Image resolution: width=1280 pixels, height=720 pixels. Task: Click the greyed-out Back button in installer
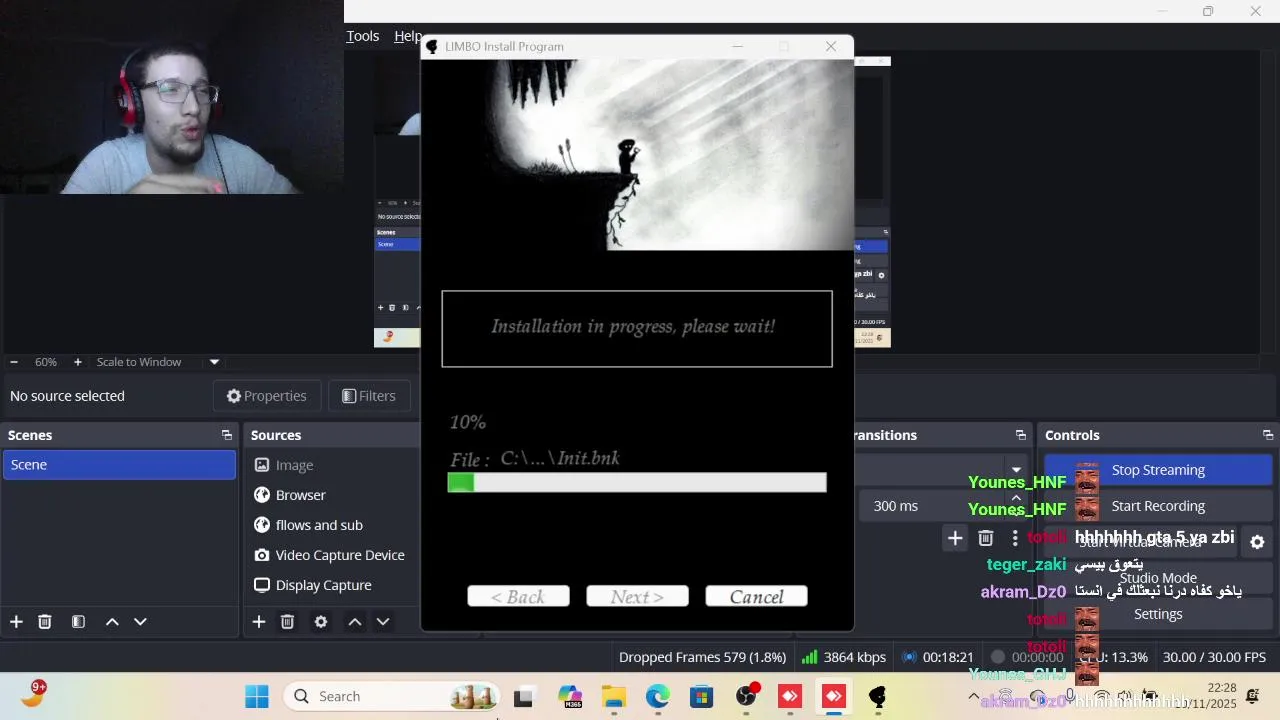tap(518, 597)
